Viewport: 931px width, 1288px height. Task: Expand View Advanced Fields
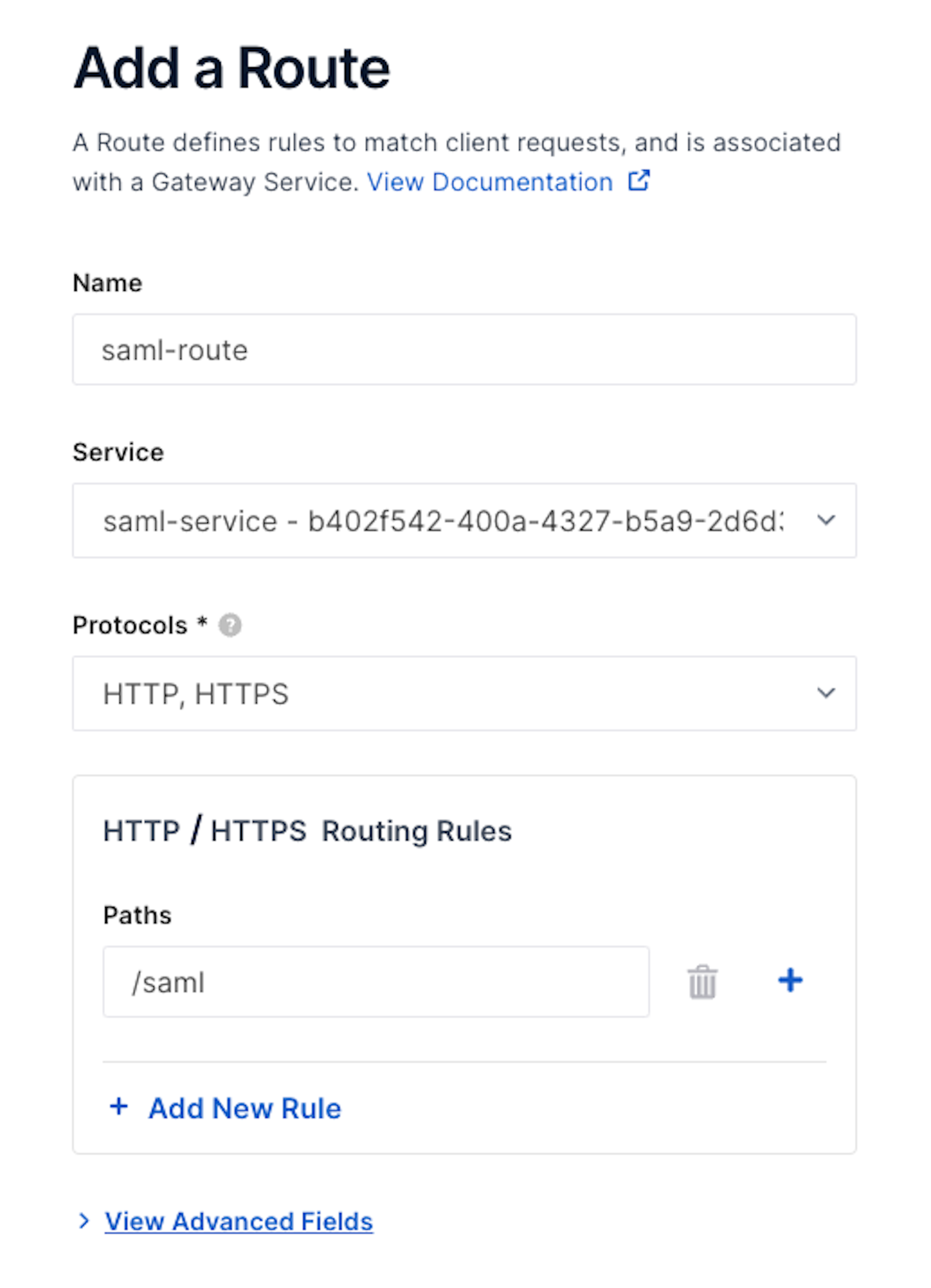[239, 1221]
